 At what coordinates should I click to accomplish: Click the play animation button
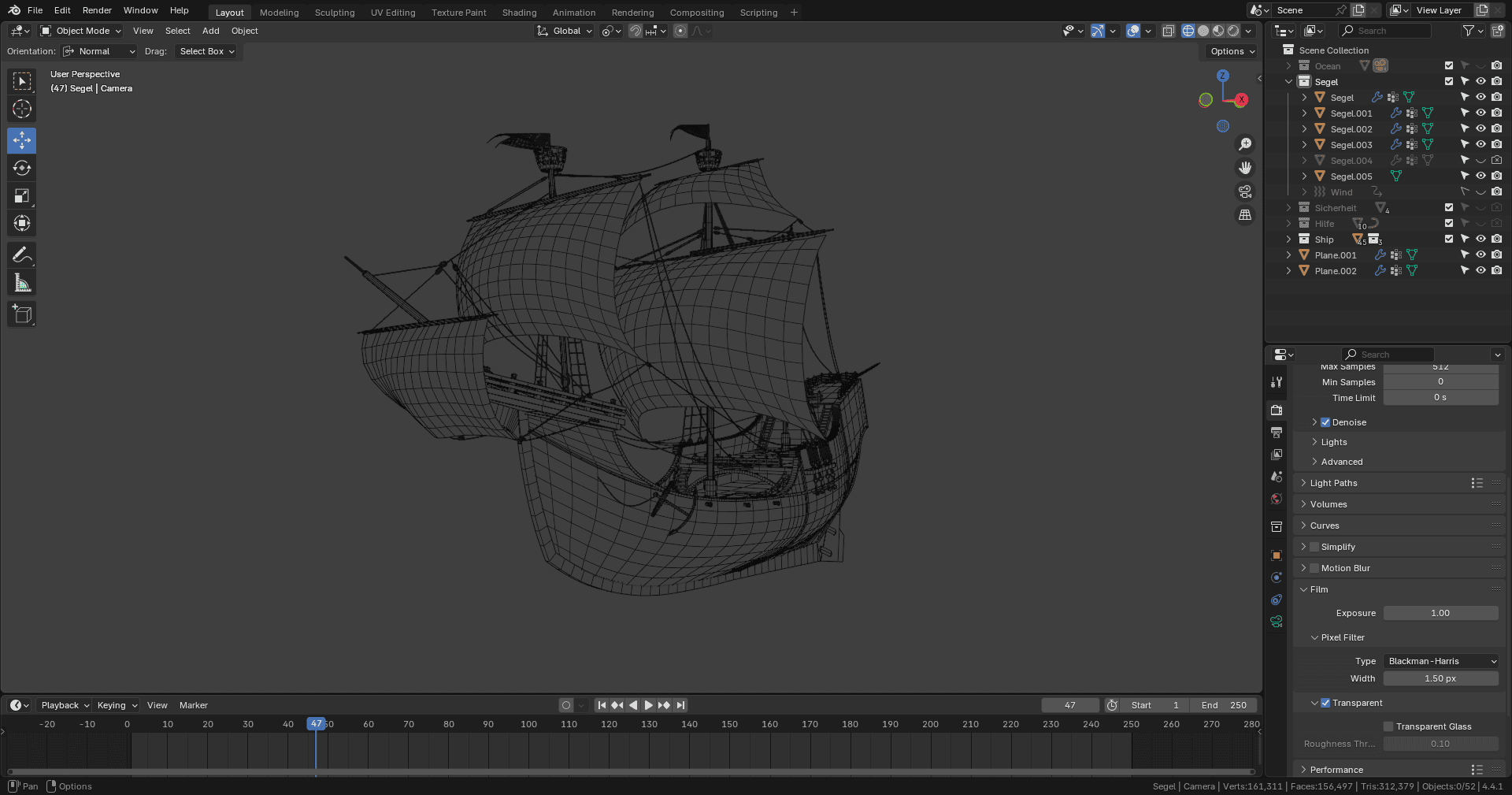click(648, 705)
